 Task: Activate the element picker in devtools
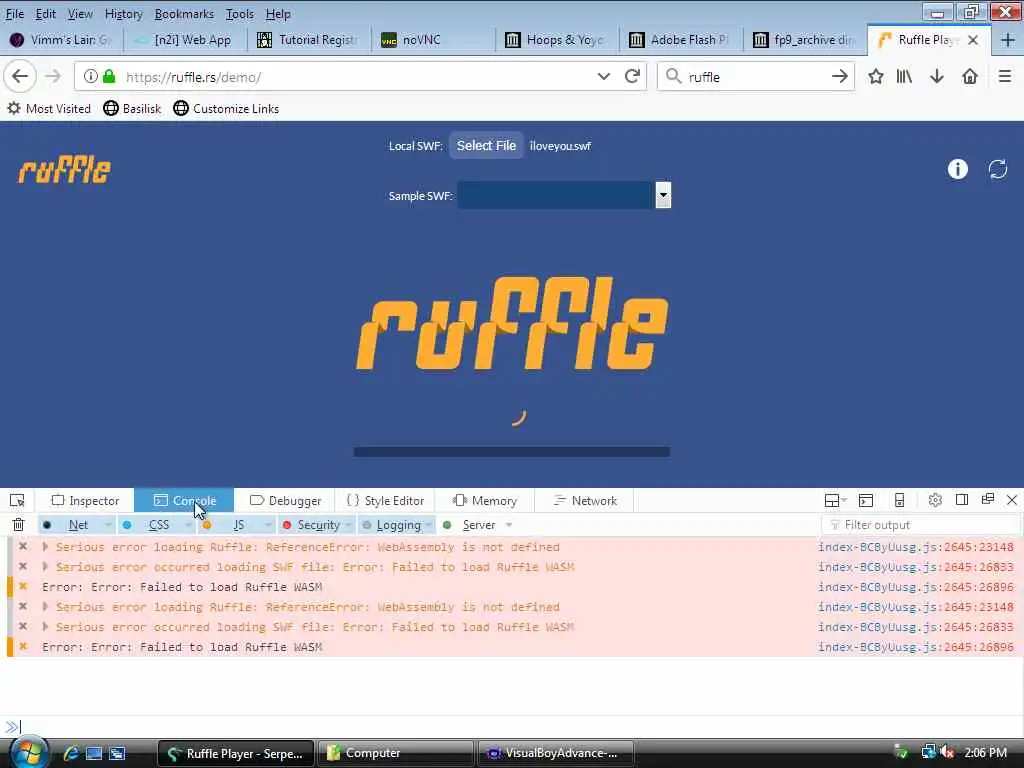tap(17, 500)
